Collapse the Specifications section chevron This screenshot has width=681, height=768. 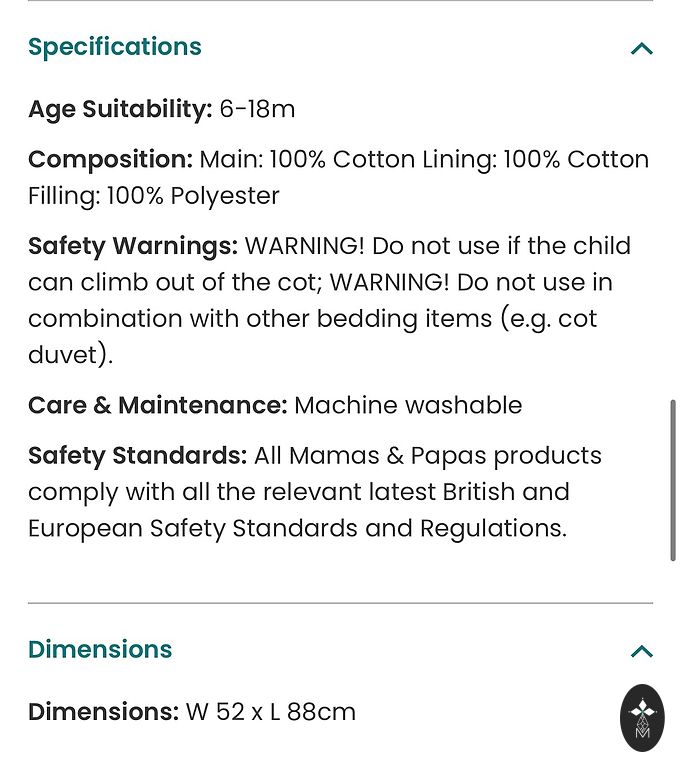coord(642,48)
